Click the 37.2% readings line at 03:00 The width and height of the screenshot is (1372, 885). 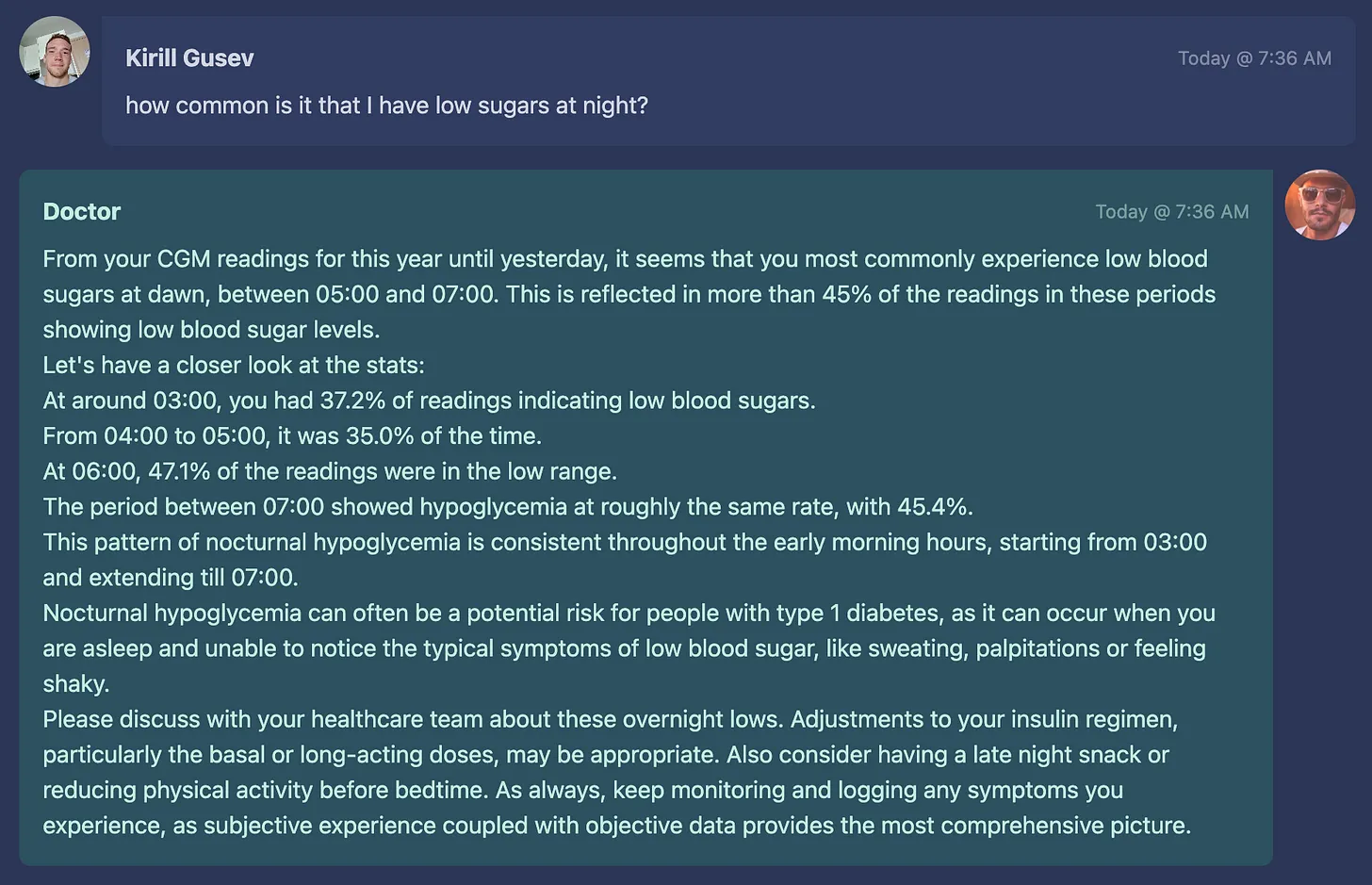click(x=429, y=401)
